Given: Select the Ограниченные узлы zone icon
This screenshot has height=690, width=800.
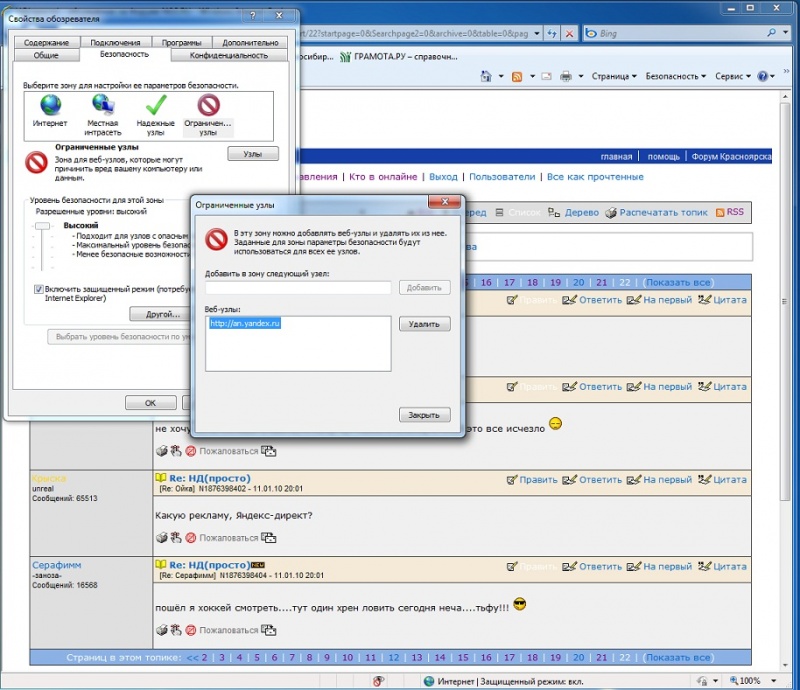Looking at the screenshot, I should click(208, 105).
